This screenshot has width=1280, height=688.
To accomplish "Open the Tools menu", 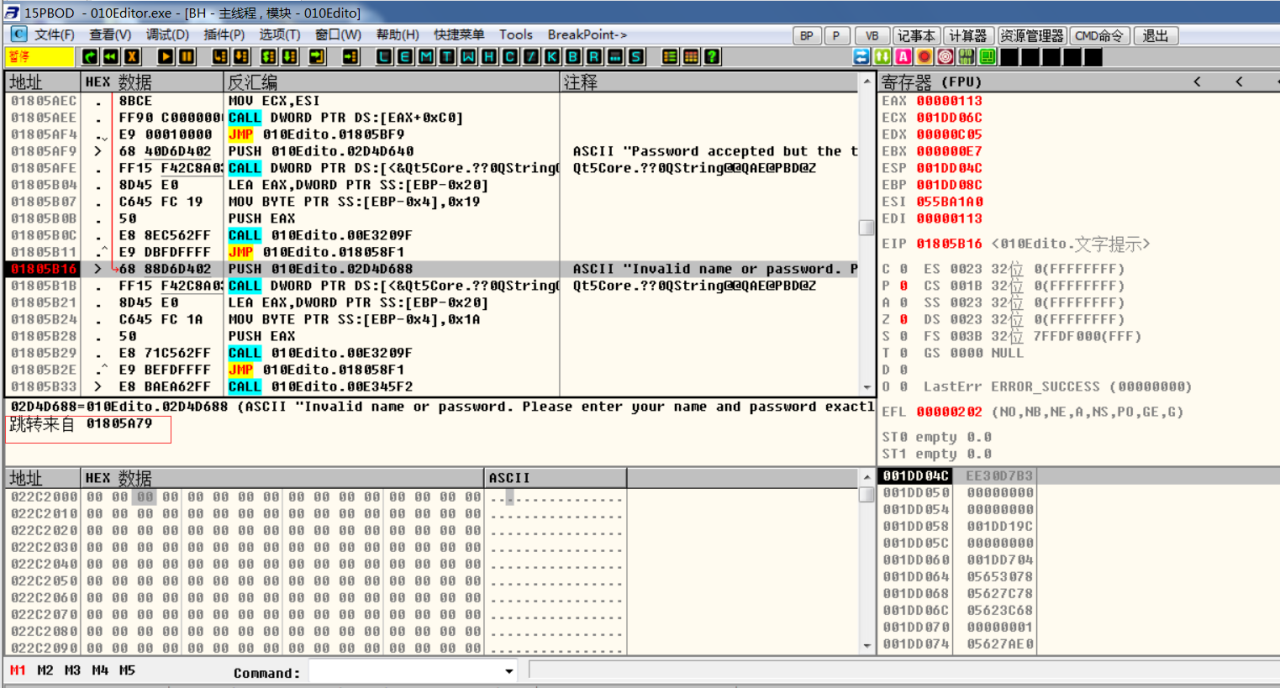I will point(516,35).
